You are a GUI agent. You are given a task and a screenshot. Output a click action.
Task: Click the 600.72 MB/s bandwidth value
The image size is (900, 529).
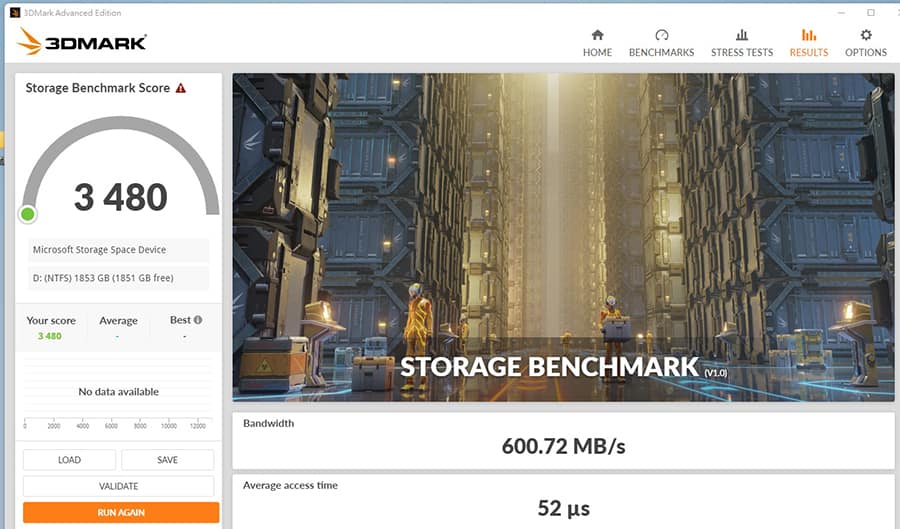coord(564,446)
